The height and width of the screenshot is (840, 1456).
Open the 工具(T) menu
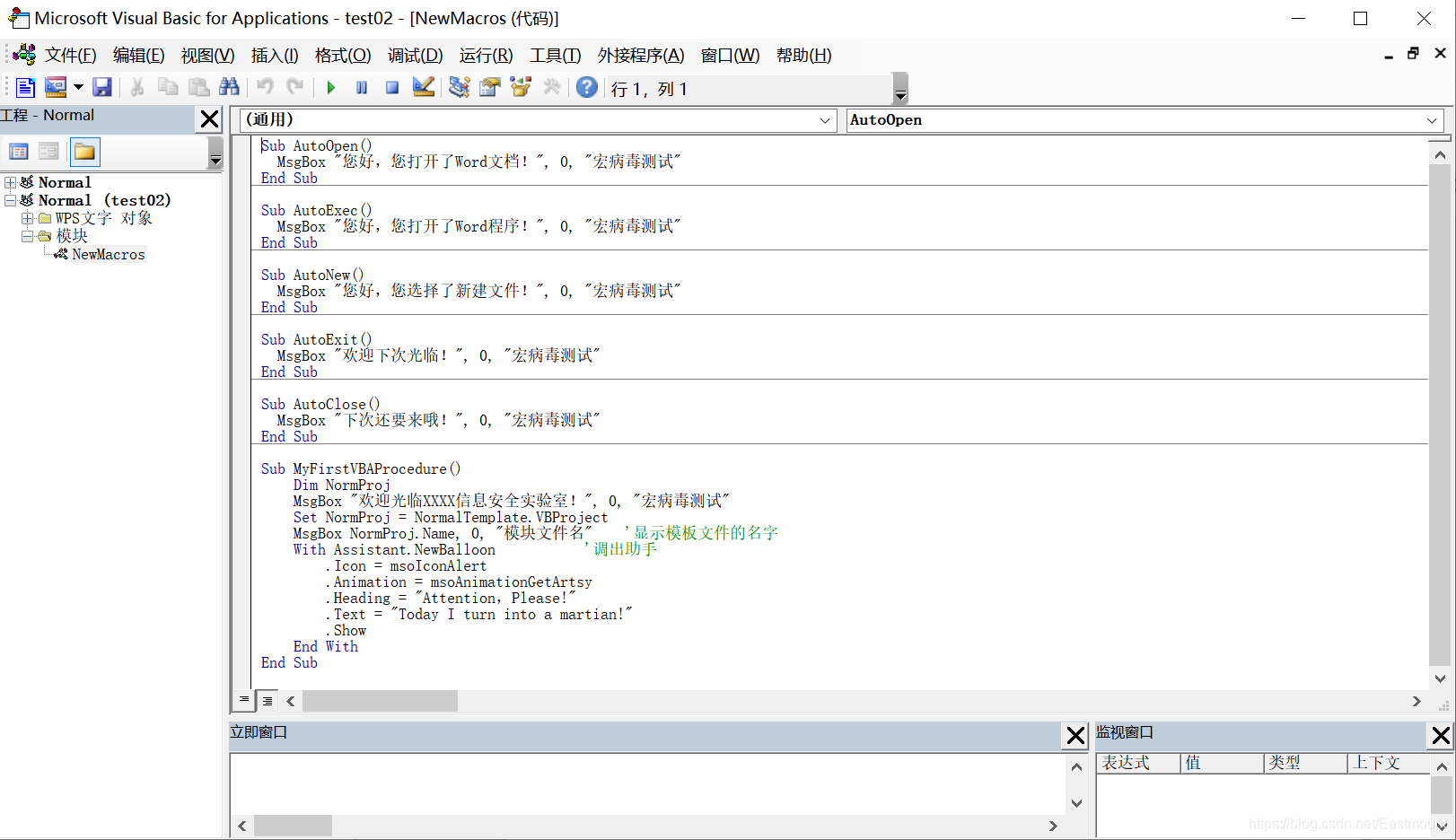point(556,56)
